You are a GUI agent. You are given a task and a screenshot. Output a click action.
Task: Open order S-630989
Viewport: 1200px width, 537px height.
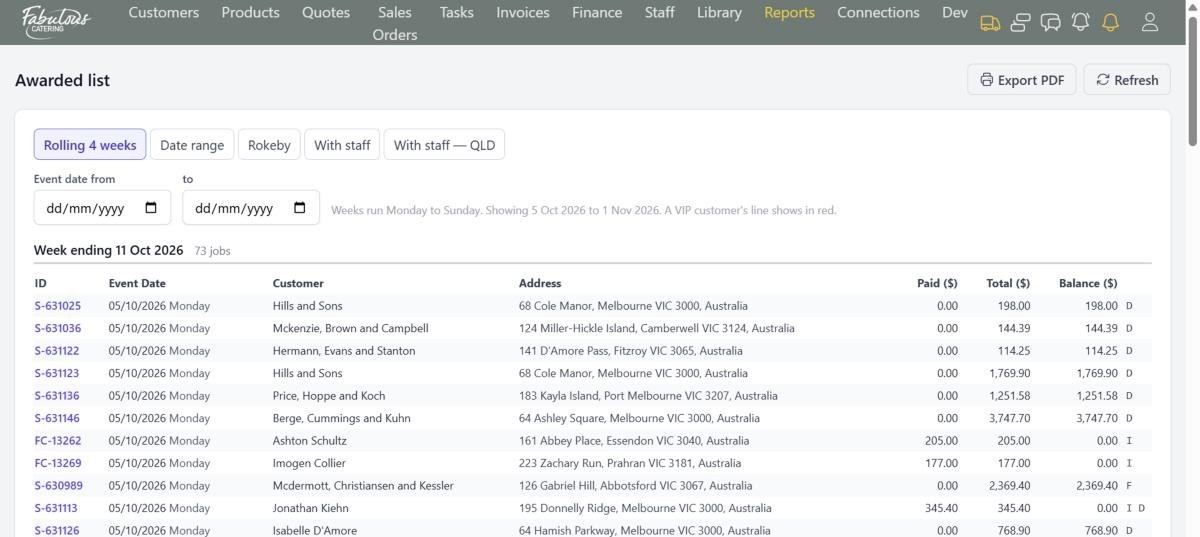coord(58,486)
